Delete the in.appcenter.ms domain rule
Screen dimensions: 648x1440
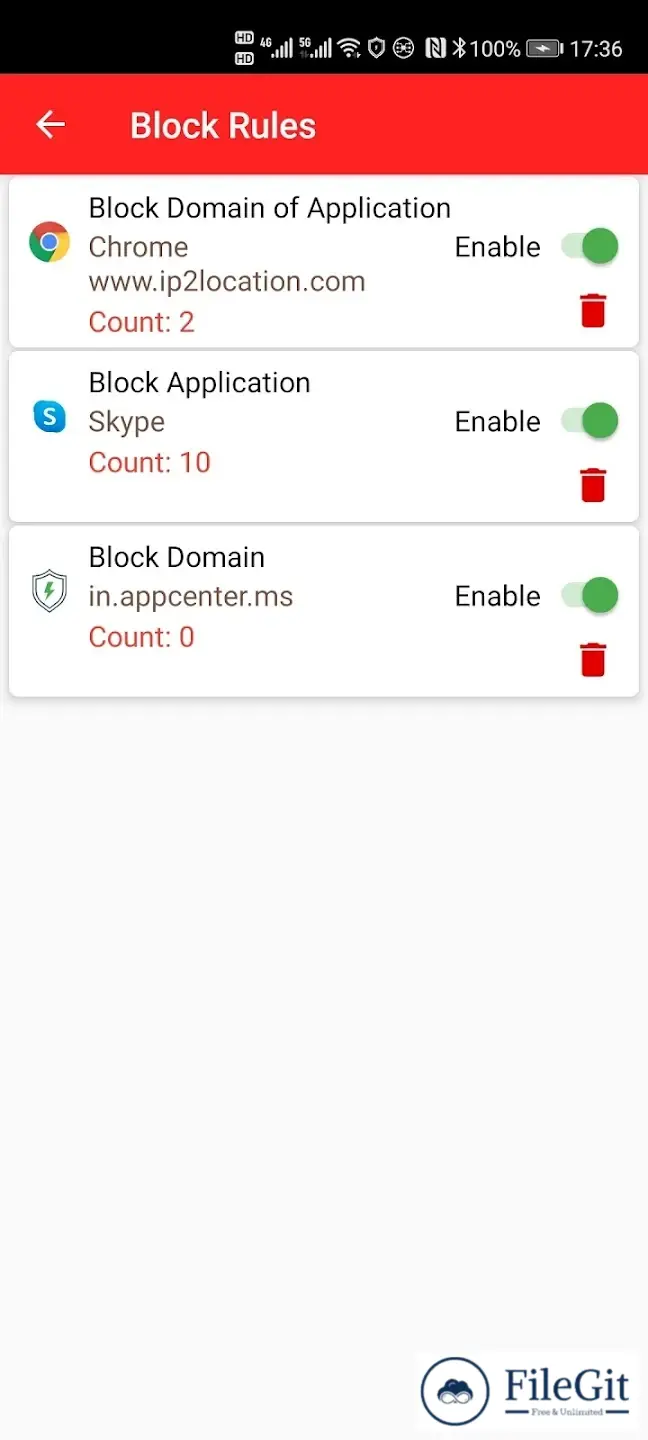[593, 660]
